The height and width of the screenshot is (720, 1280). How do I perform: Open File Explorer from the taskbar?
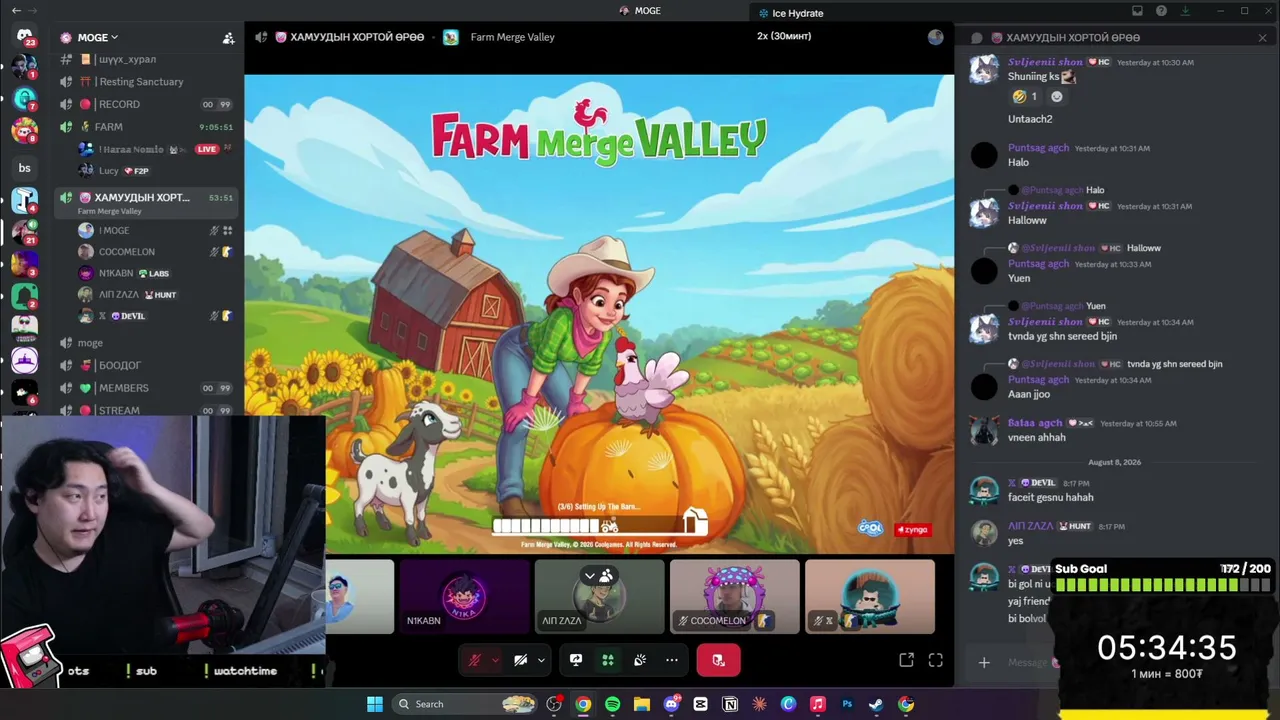point(642,704)
